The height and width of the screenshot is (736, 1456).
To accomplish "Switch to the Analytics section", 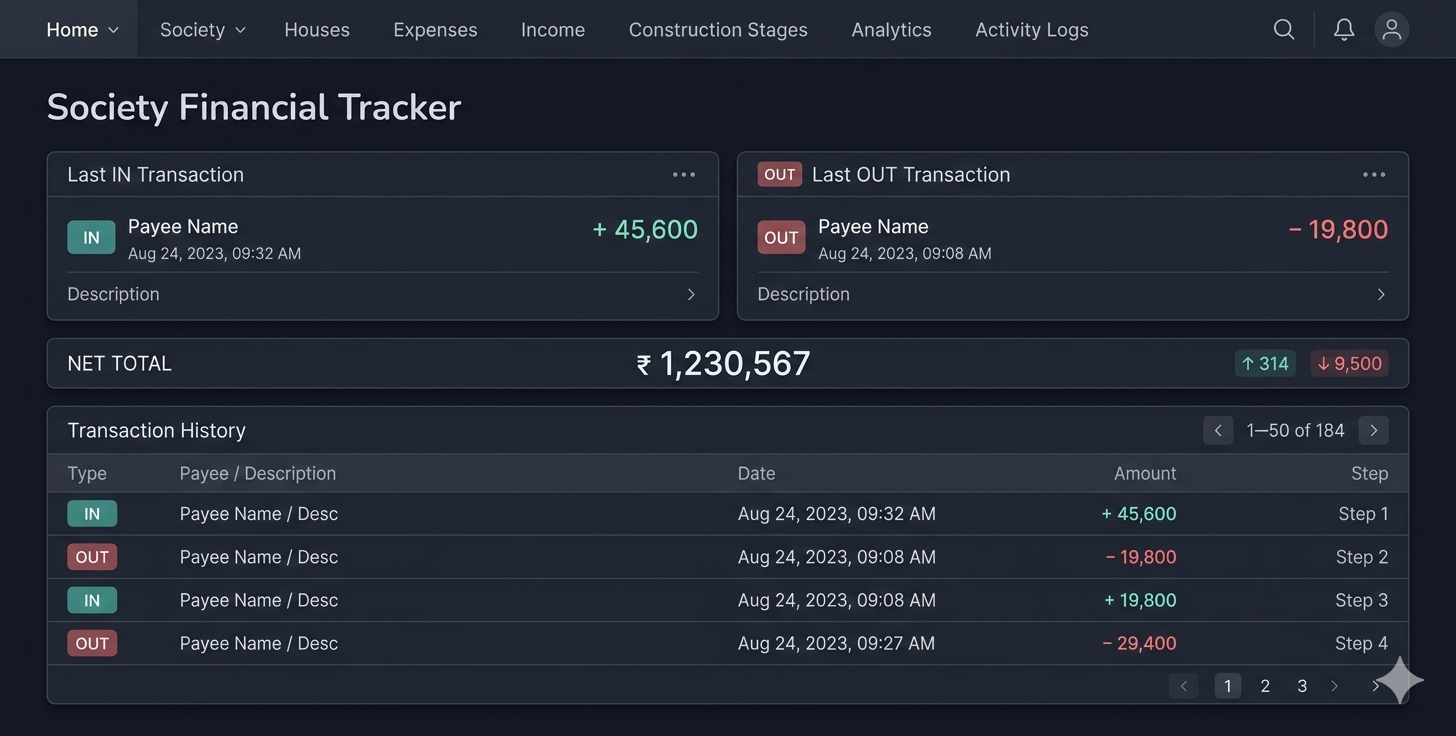I will [x=891, y=29].
